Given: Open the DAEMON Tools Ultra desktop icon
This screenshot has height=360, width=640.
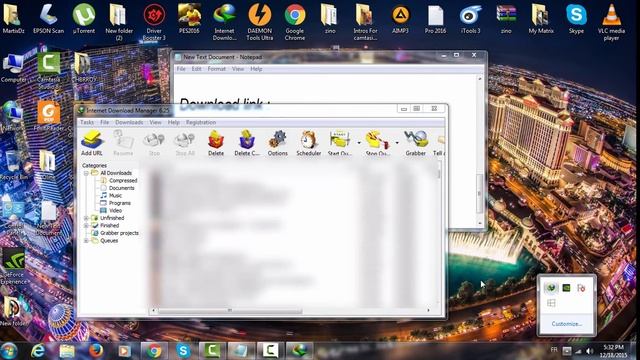Looking at the screenshot, I should point(260,22).
